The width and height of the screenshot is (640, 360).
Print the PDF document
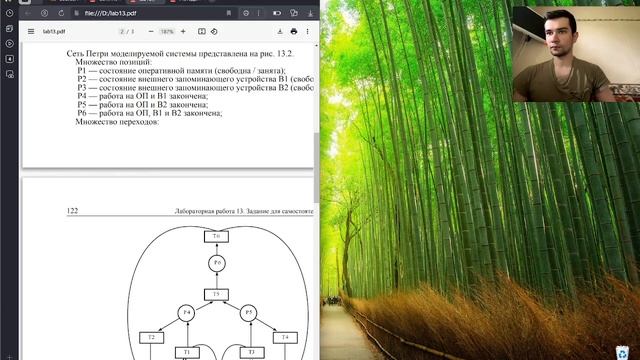click(293, 31)
